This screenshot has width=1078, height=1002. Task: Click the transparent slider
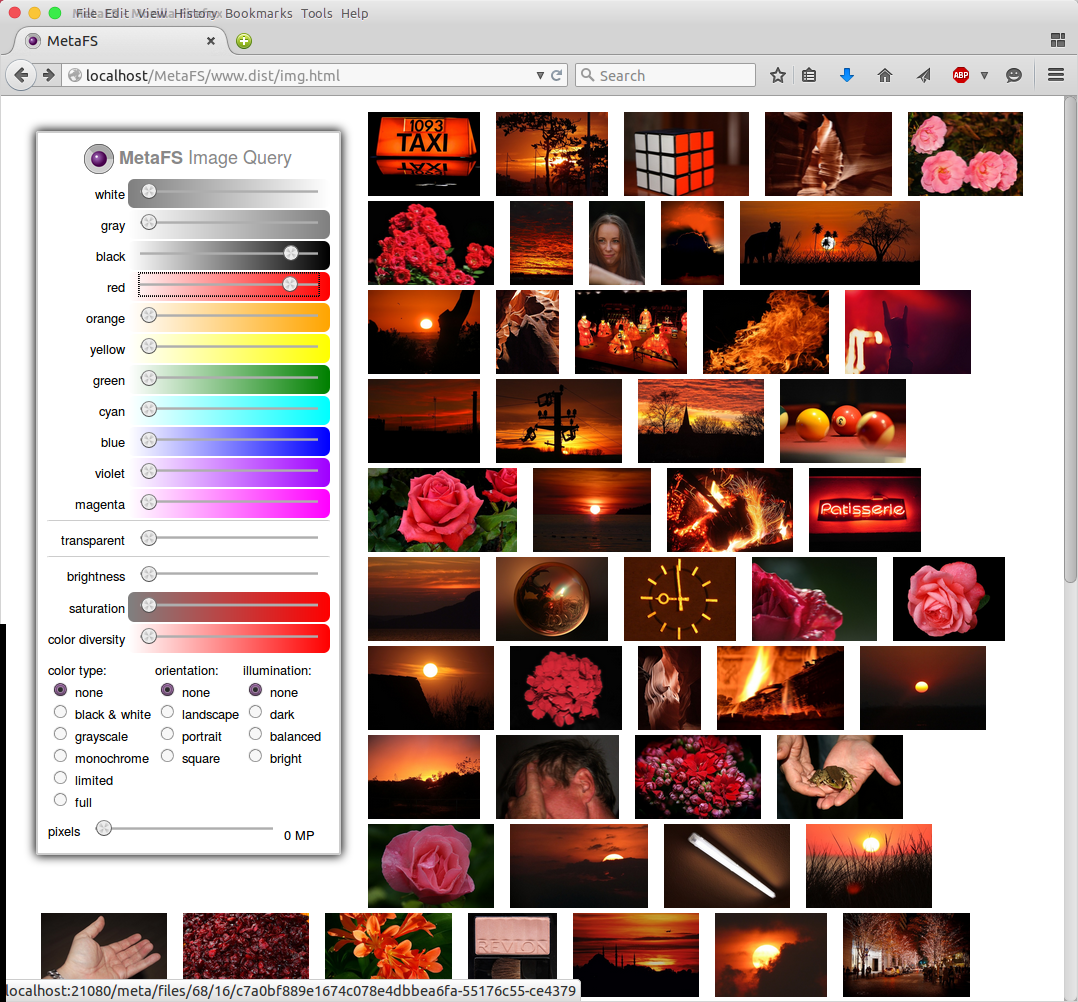pos(229,538)
